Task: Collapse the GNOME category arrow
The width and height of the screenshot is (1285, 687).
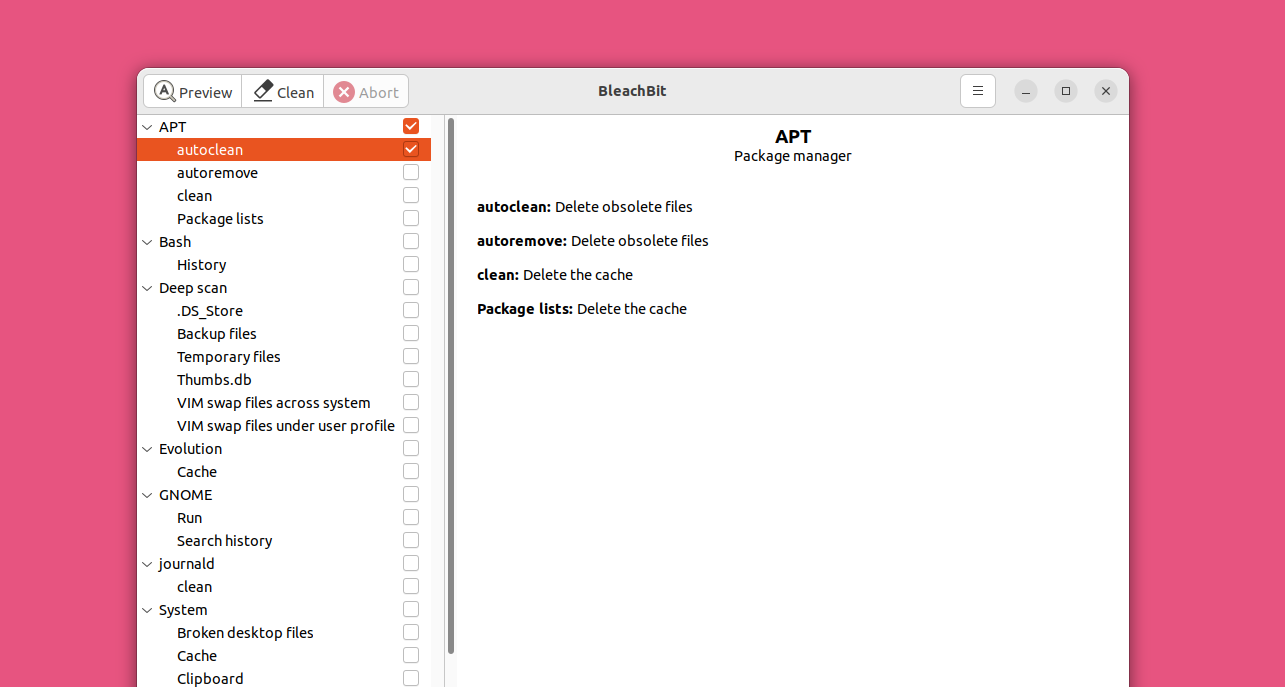Action: point(148,495)
